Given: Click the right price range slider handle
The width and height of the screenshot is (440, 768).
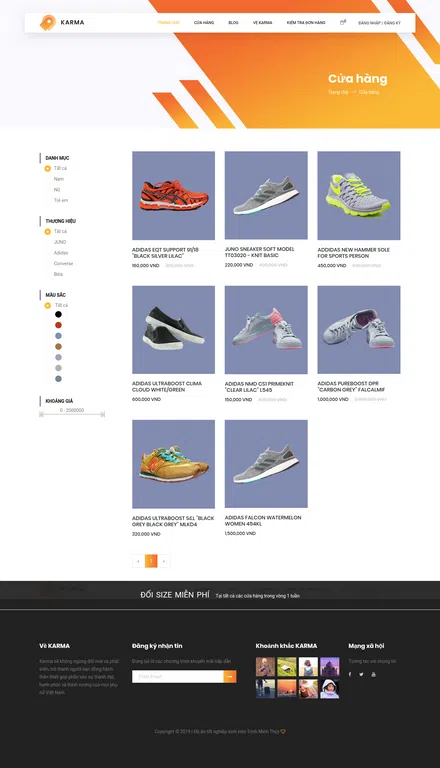Looking at the screenshot, I should [102, 414].
